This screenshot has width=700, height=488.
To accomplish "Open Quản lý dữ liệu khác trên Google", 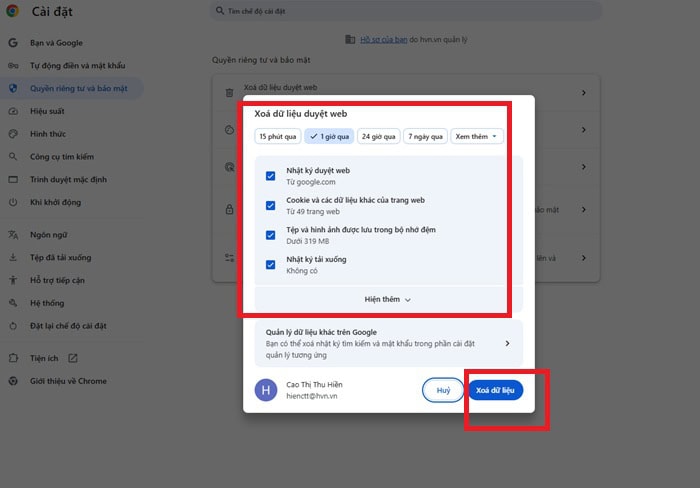I will tap(387, 343).
